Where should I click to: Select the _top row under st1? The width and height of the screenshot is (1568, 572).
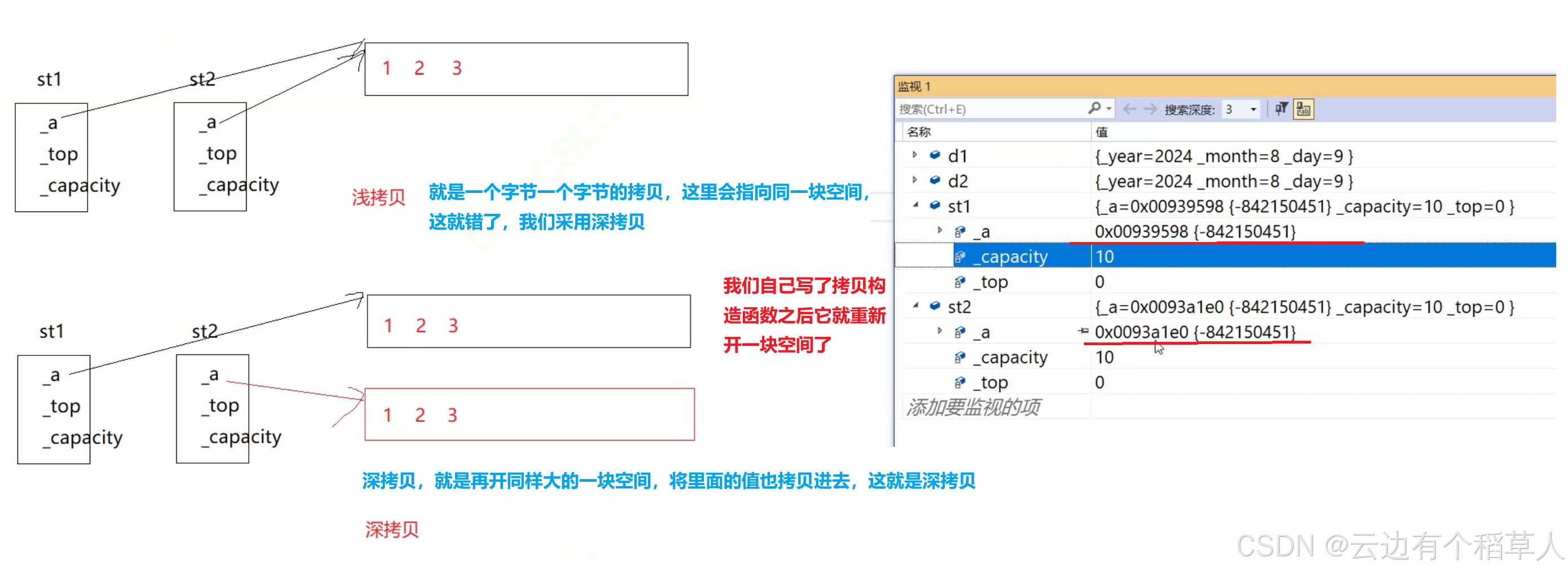[x=991, y=283]
